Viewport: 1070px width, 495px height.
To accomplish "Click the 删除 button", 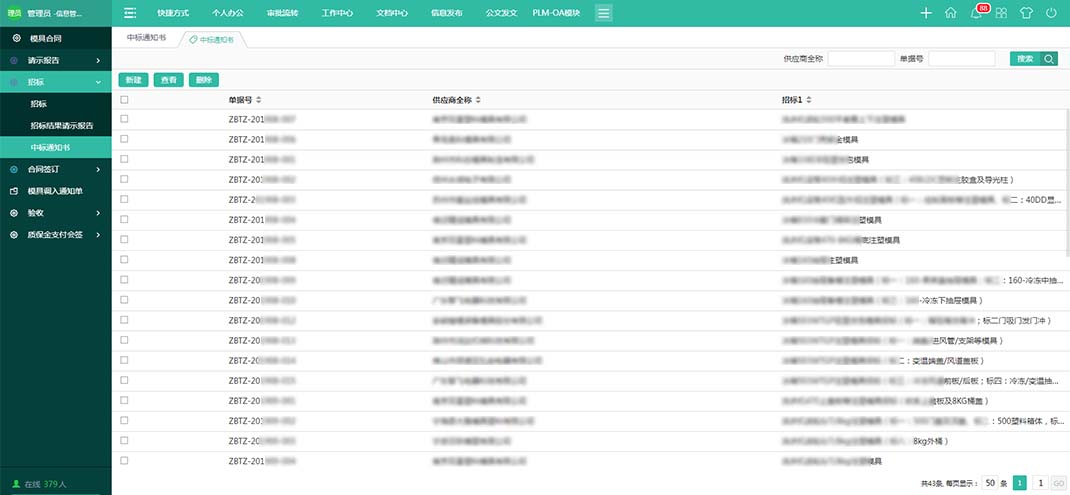I will click(x=203, y=79).
